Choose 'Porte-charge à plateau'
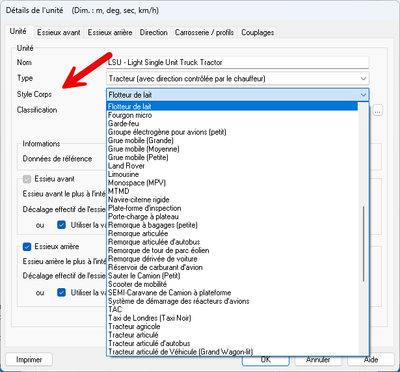This screenshot has height=372, width=400. pos(232,217)
